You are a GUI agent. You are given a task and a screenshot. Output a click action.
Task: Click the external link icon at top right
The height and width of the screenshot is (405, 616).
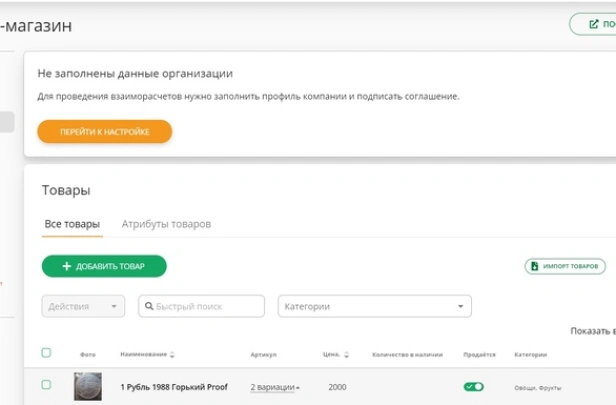[x=594, y=24]
